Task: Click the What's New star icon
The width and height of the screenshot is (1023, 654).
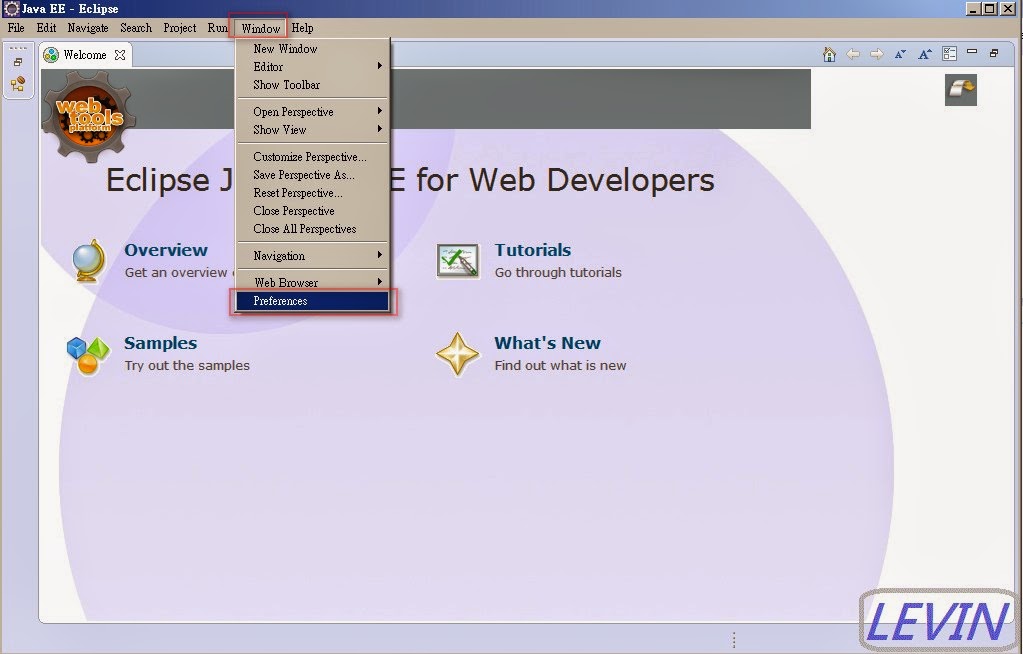Action: pos(457,354)
